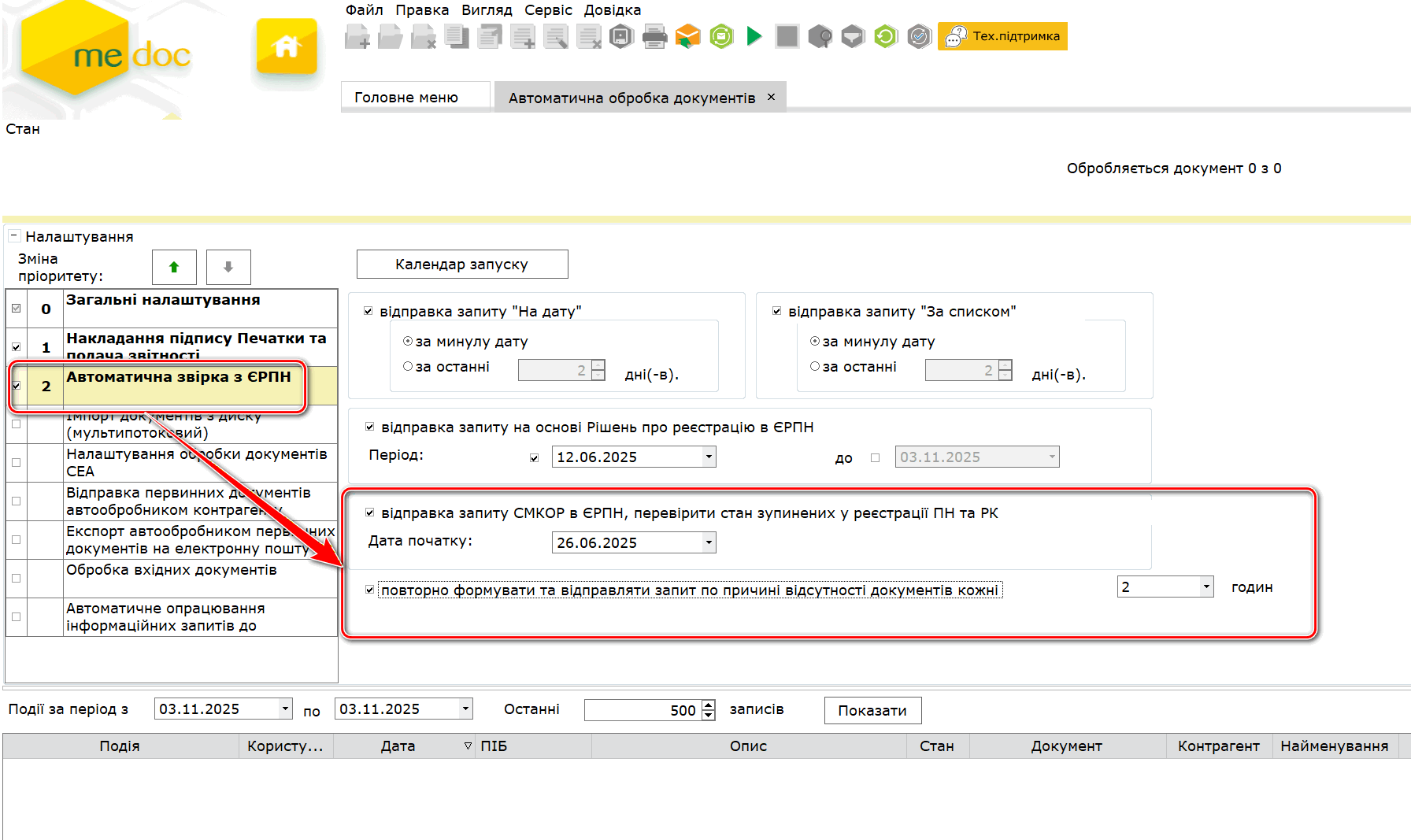Click the yellow Home icon
This screenshot has height=840, width=1411.
point(287,47)
